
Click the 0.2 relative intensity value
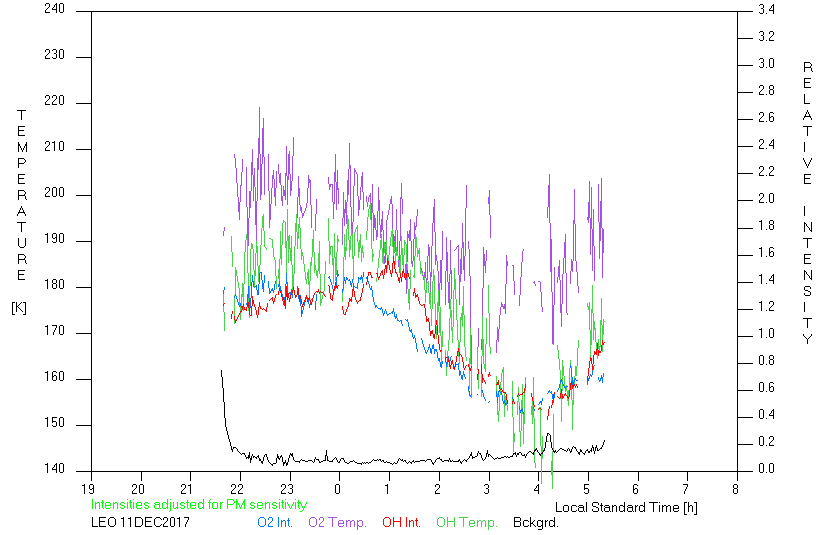tap(766, 442)
